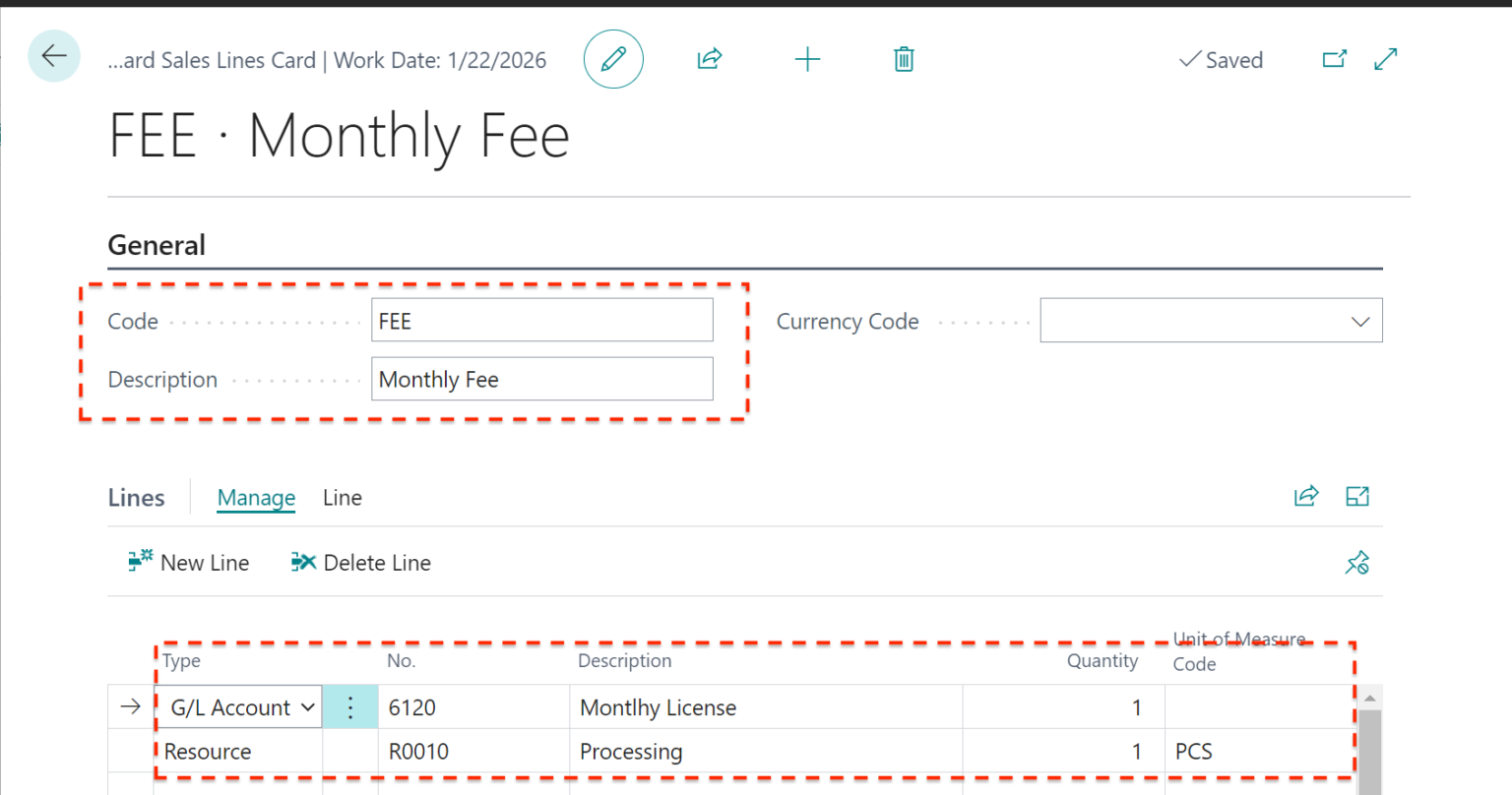The width and height of the screenshot is (1512, 795).
Task: Click the plus icon to create new card
Action: tap(807, 59)
